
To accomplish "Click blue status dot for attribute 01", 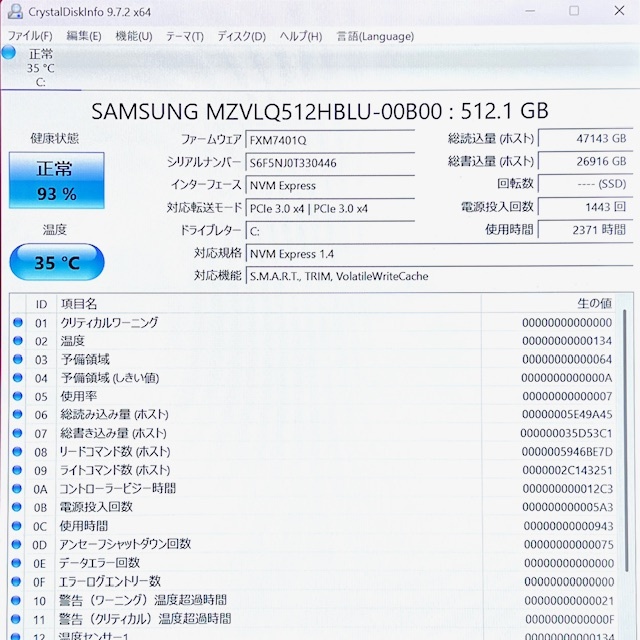I will (x=18, y=322).
